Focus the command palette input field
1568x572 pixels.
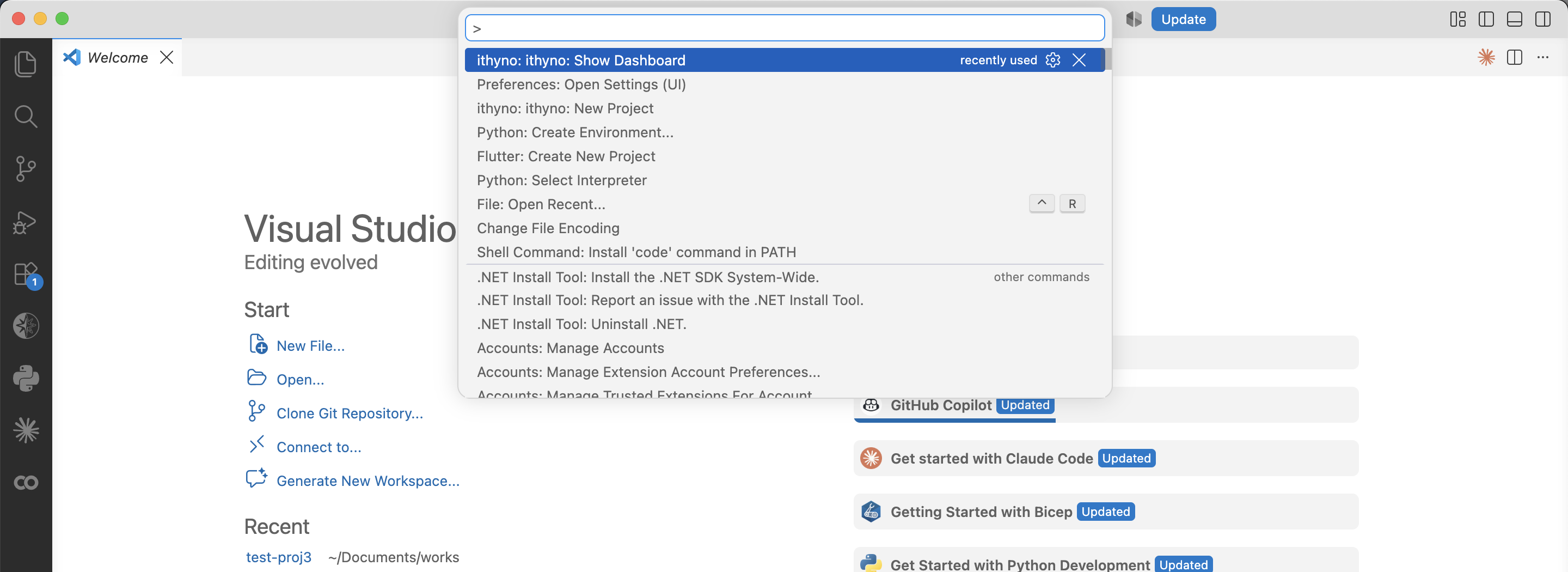coord(785,28)
